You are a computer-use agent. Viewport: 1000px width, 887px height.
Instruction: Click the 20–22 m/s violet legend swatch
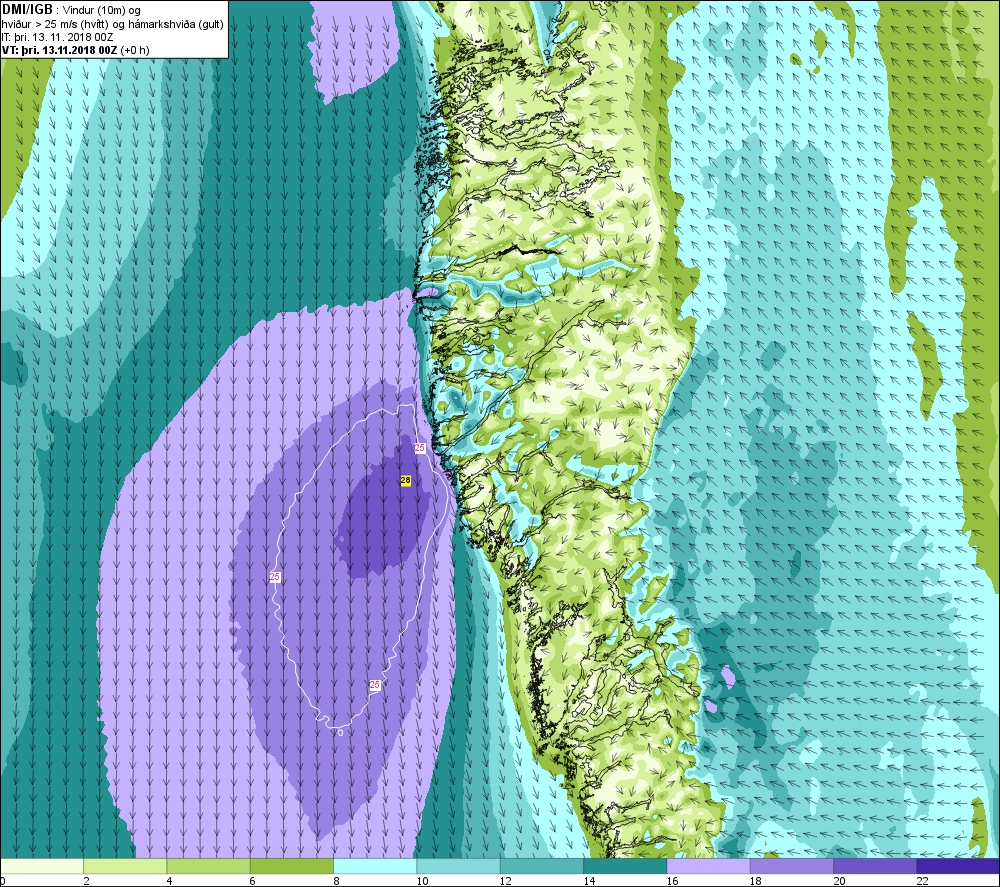[x=875, y=866]
